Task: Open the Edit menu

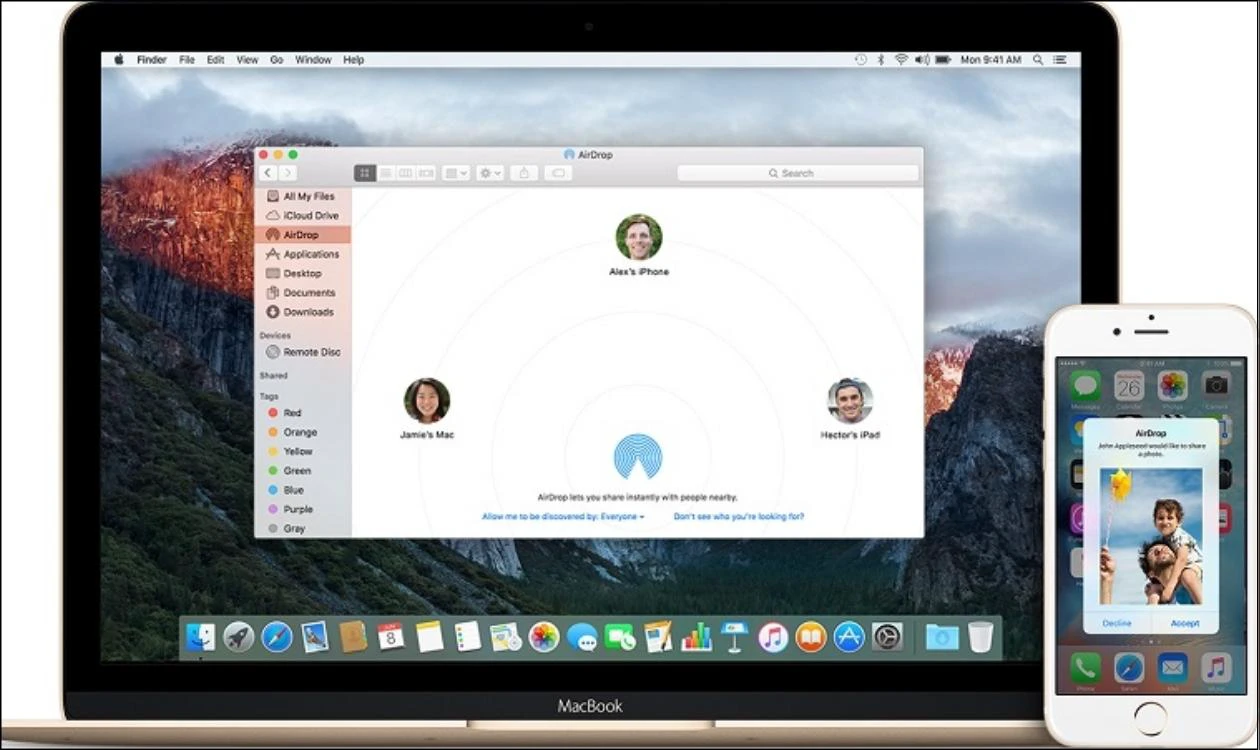Action: pos(215,60)
